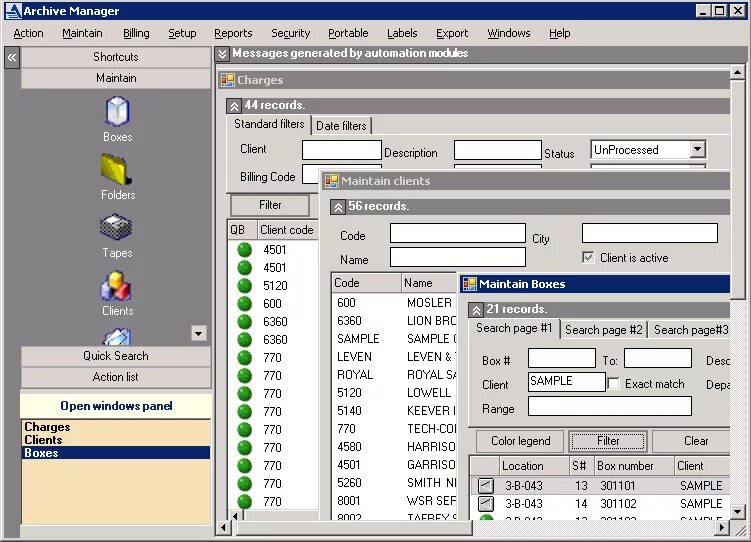Click the green QB indicator for client 600
751x542 pixels.
(x=244, y=304)
